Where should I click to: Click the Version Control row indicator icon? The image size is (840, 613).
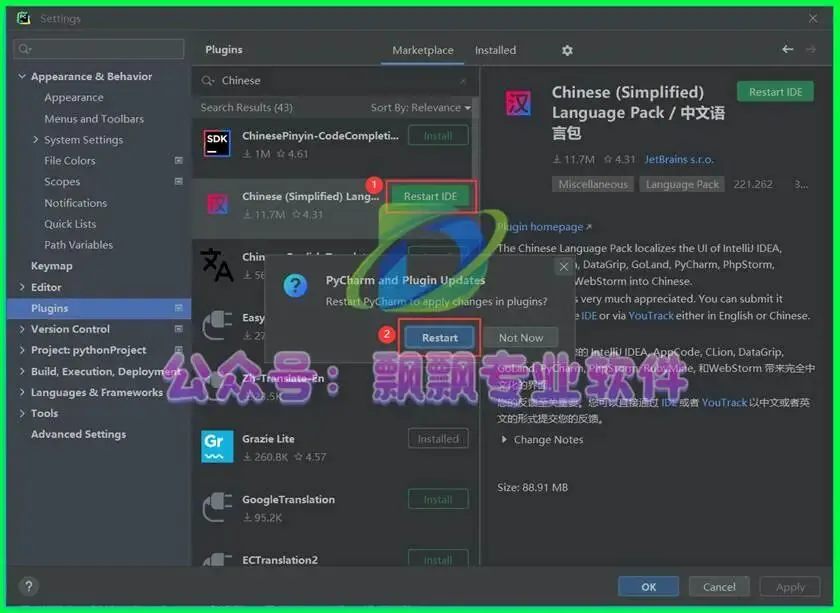point(179,328)
